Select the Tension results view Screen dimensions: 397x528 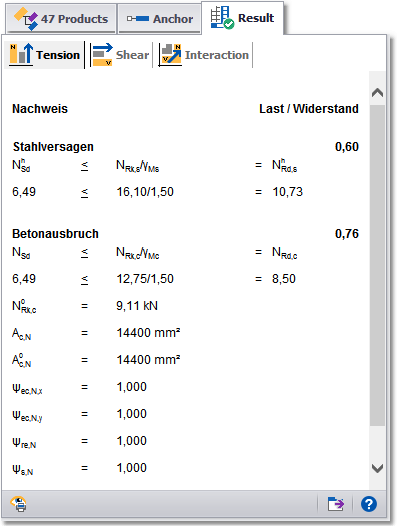44,55
